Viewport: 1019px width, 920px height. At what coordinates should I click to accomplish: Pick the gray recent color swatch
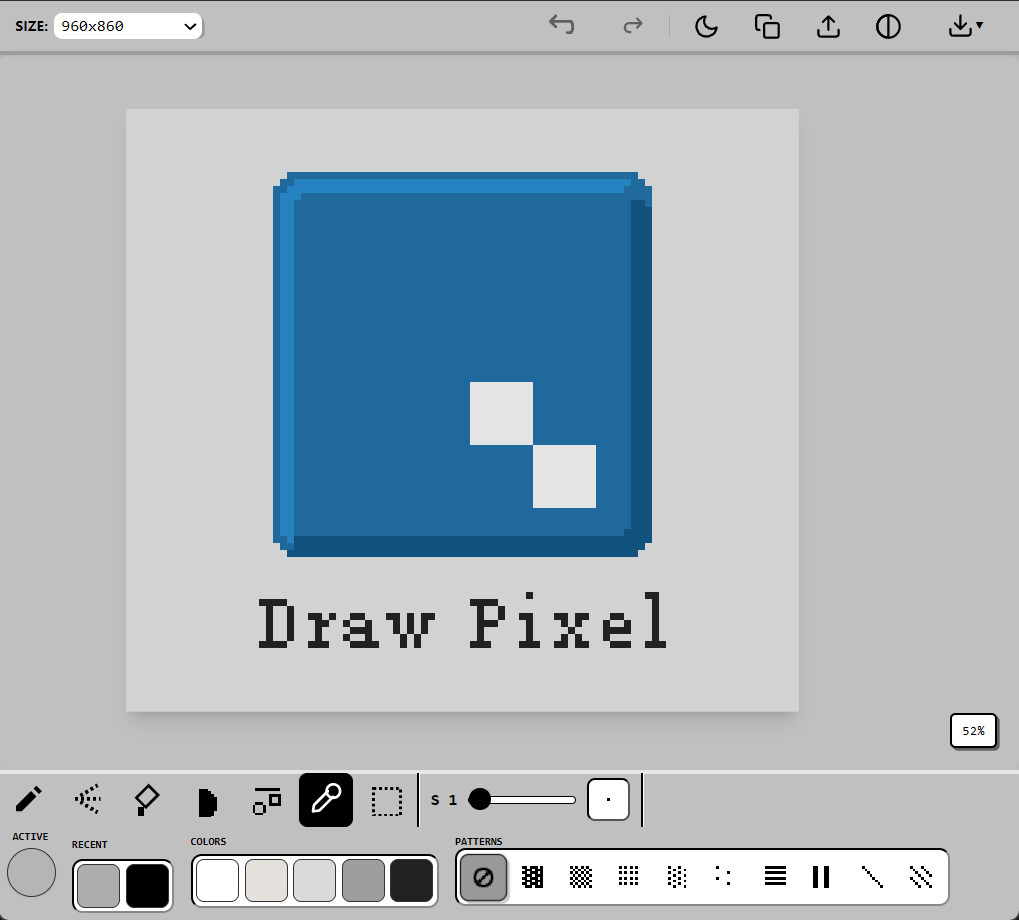[x=98, y=886]
